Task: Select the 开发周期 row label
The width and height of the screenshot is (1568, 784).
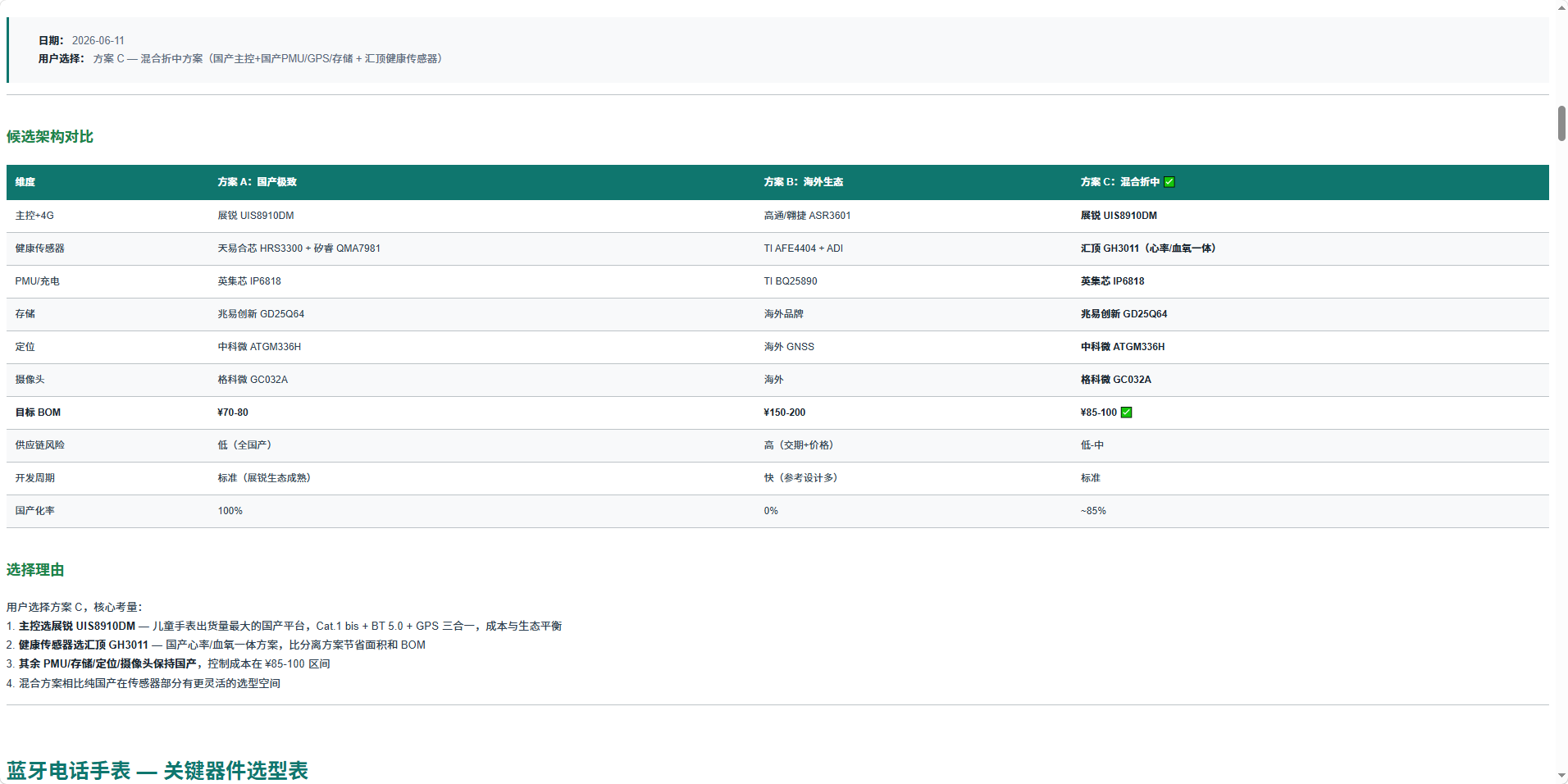Action: [35, 478]
